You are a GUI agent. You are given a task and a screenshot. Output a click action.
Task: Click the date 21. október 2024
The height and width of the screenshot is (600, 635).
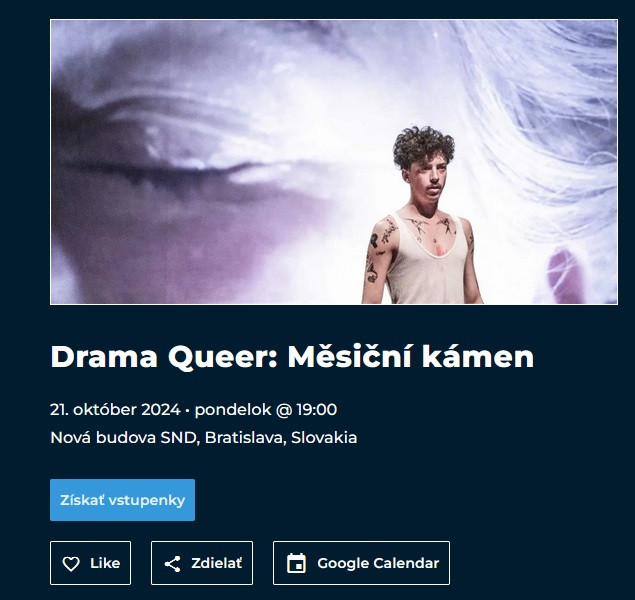[115, 410]
